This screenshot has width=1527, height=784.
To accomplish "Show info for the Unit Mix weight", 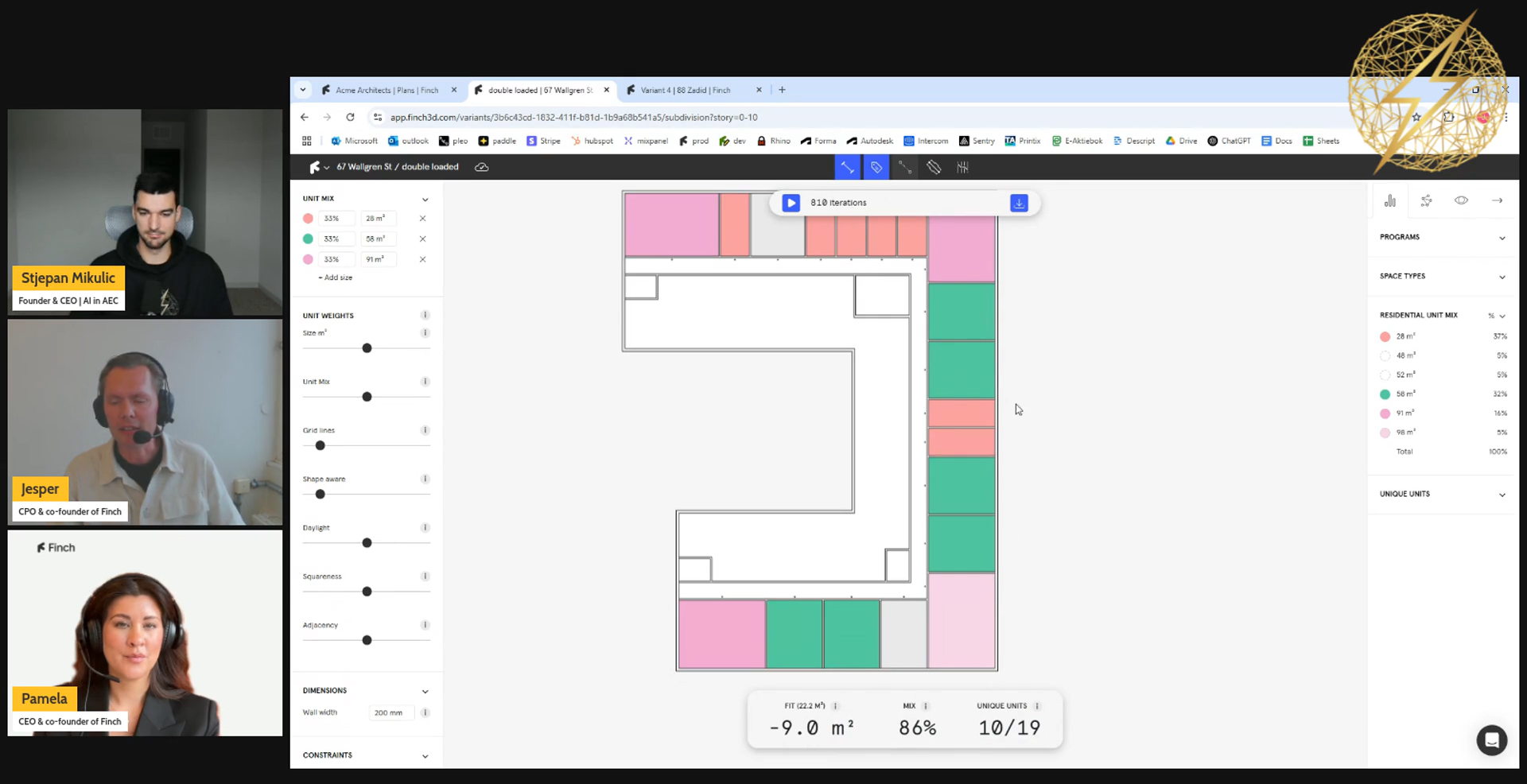I will (425, 382).
